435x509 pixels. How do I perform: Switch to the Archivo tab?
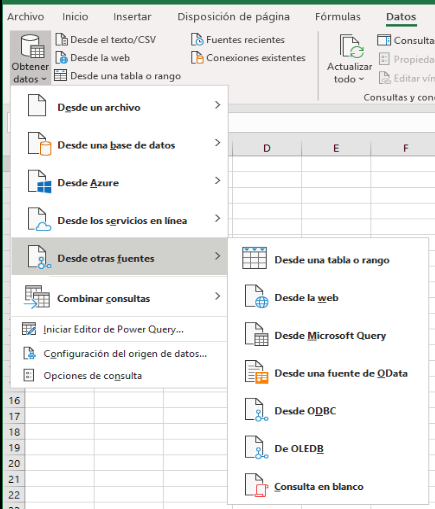pyautogui.click(x=26, y=17)
